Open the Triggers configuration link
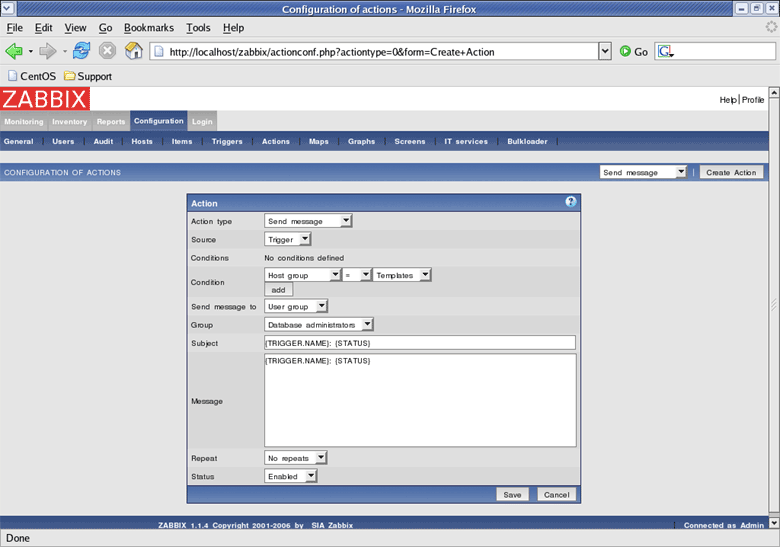This screenshot has width=780, height=547. click(x=227, y=142)
